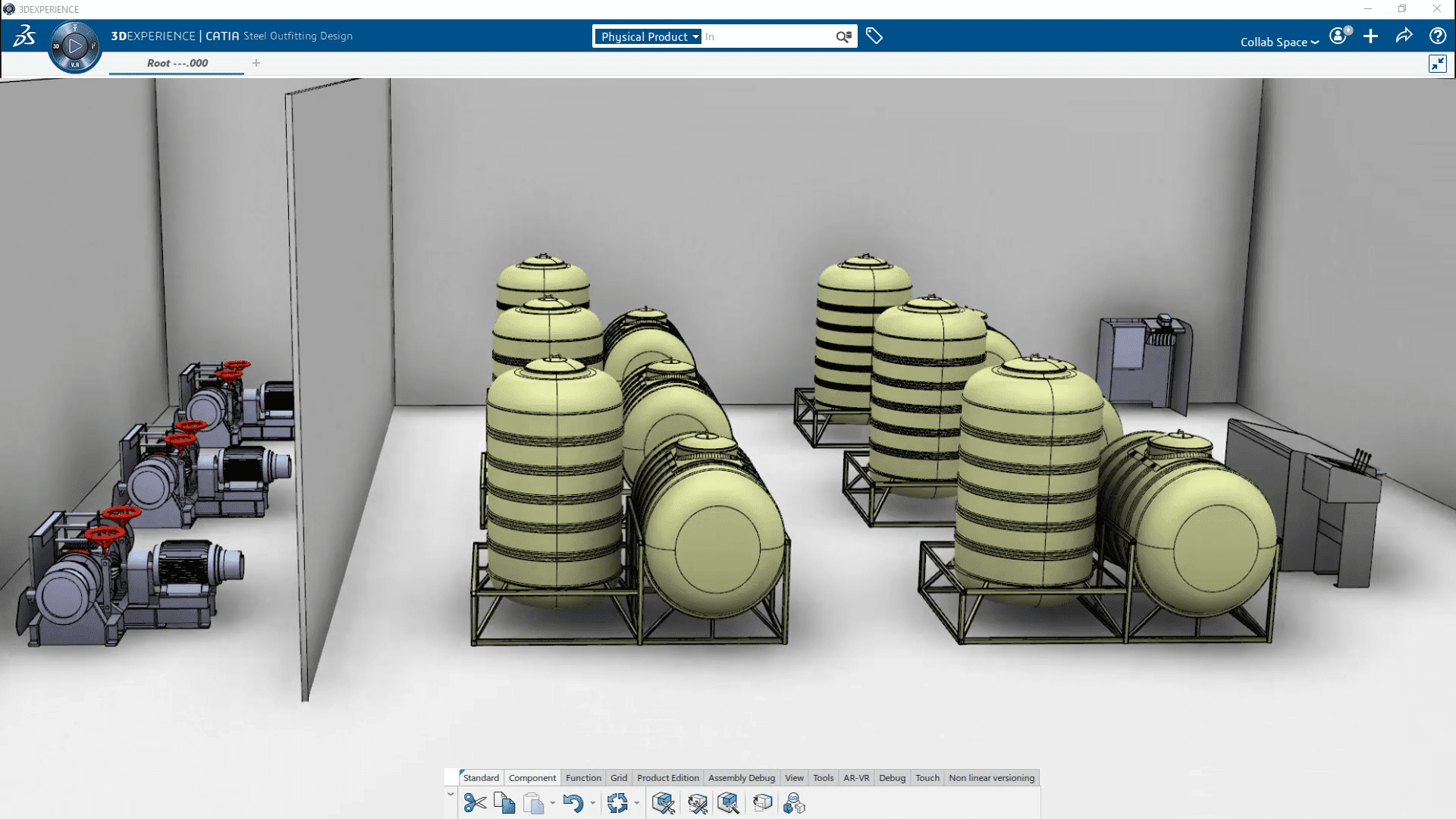Open the Component menu tab
This screenshot has width=1456, height=819.
pos(531,777)
